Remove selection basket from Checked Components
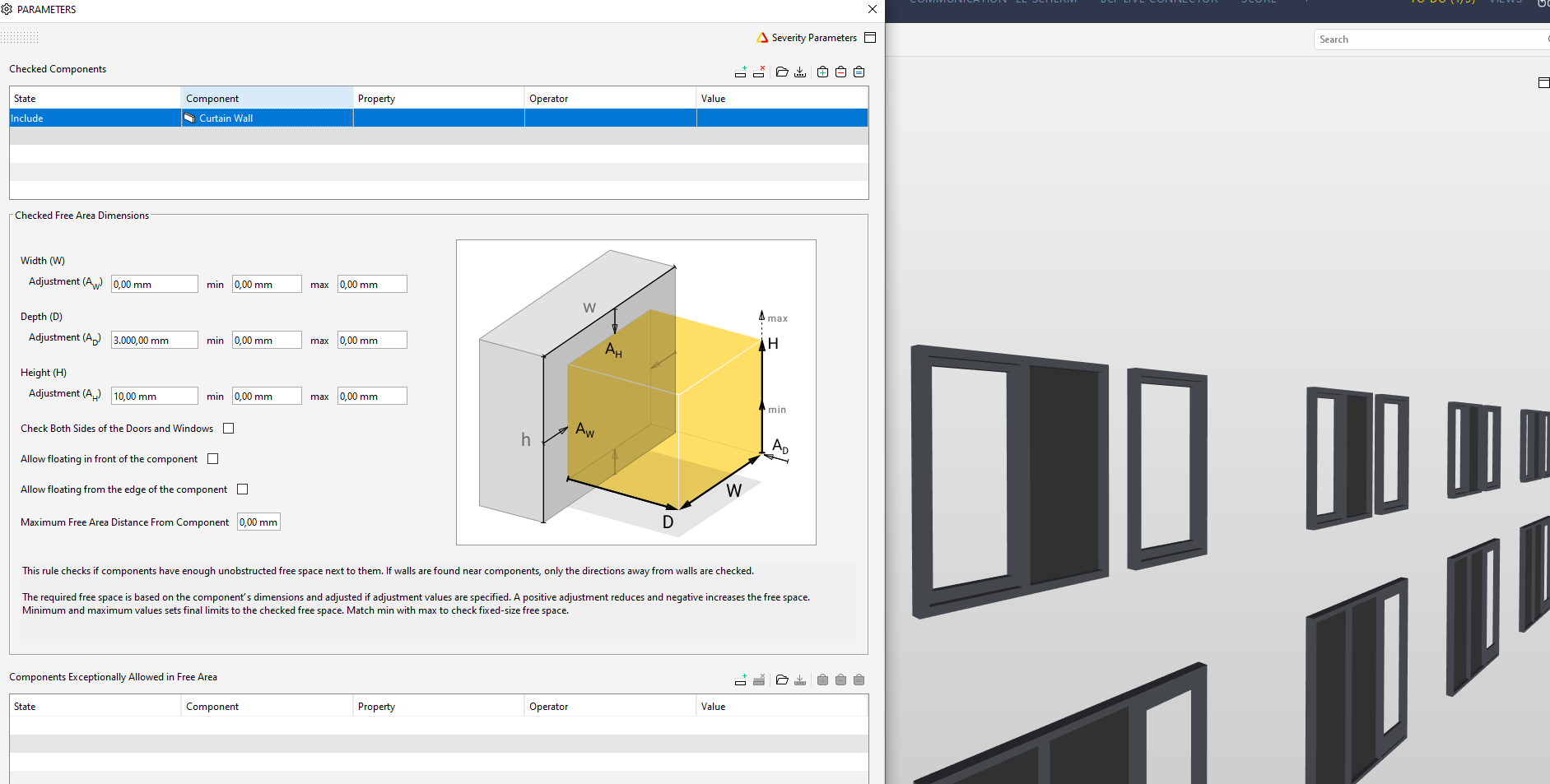Screen dimensions: 1550x784 tap(840, 72)
